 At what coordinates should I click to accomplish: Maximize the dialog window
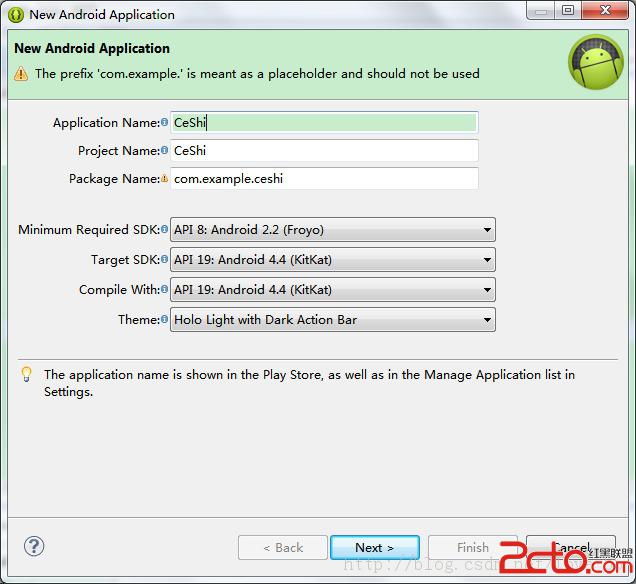568,11
